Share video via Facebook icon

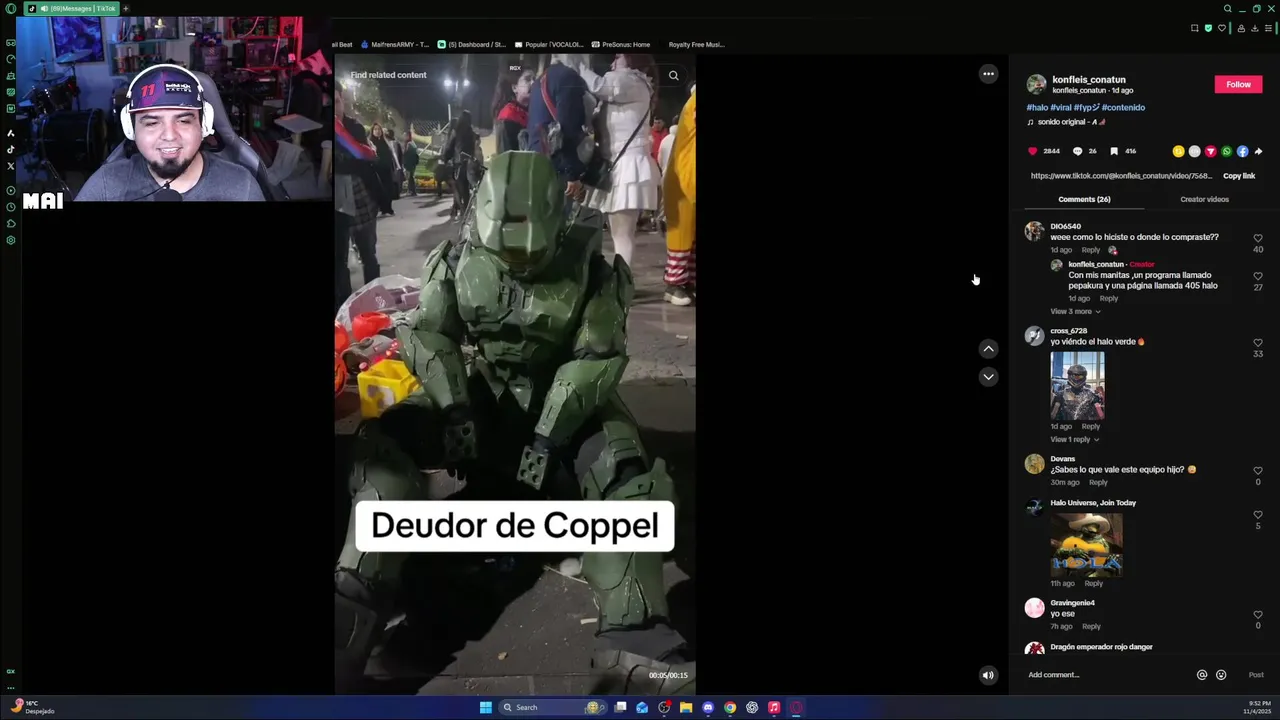1242,151
